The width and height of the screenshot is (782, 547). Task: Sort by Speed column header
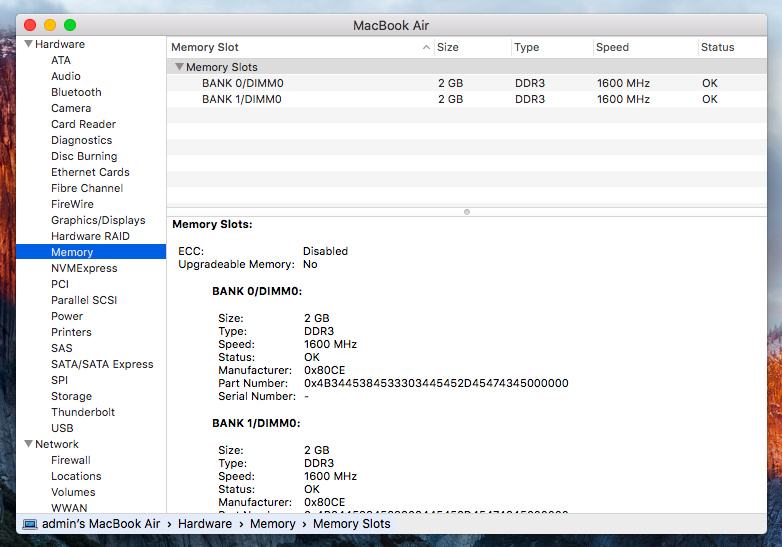point(612,47)
